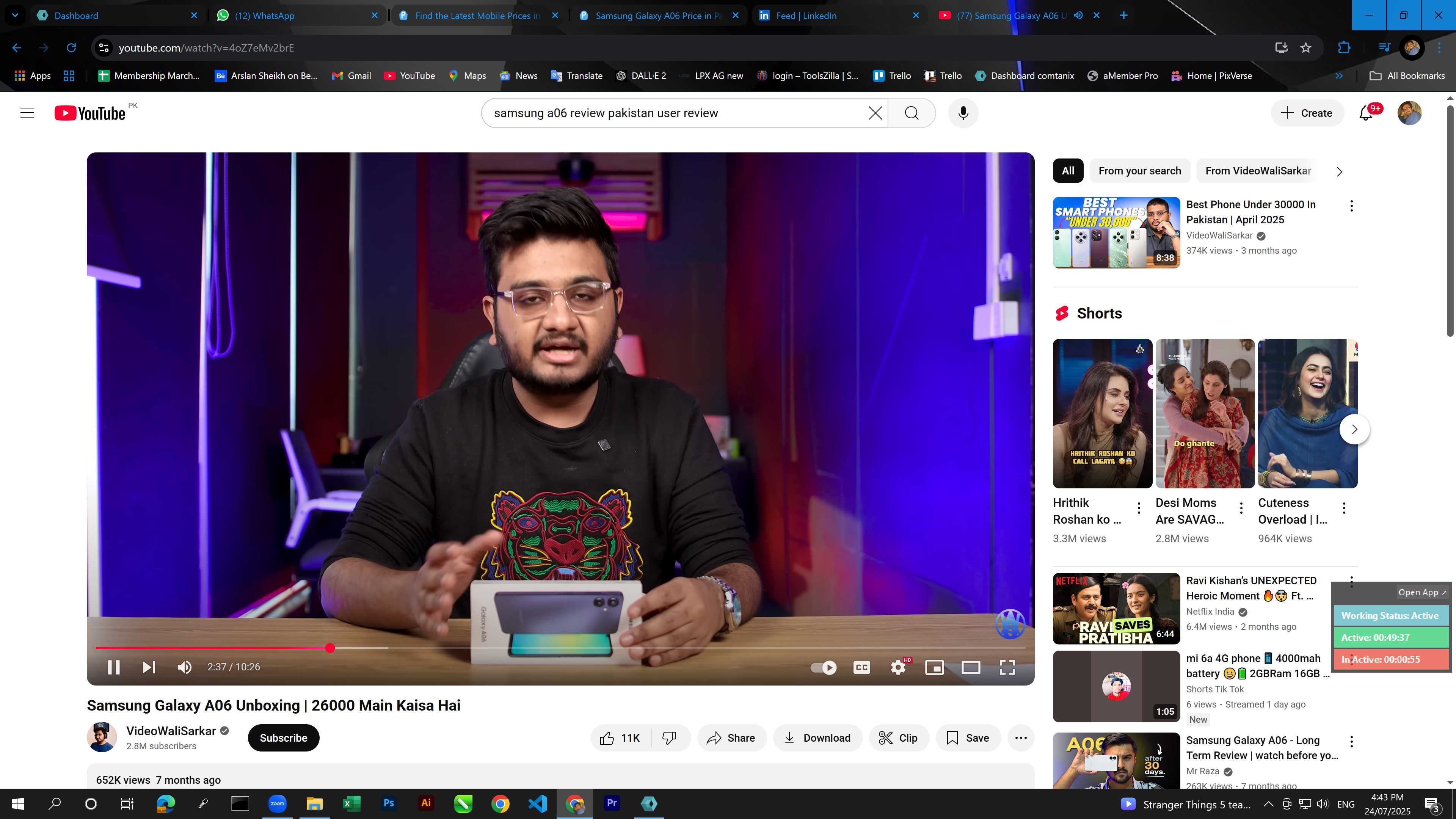The height and width of the screenshot is (819, 1456).
Task: Open options for Best Phone Under 30000
Action: pos(1351,206)
